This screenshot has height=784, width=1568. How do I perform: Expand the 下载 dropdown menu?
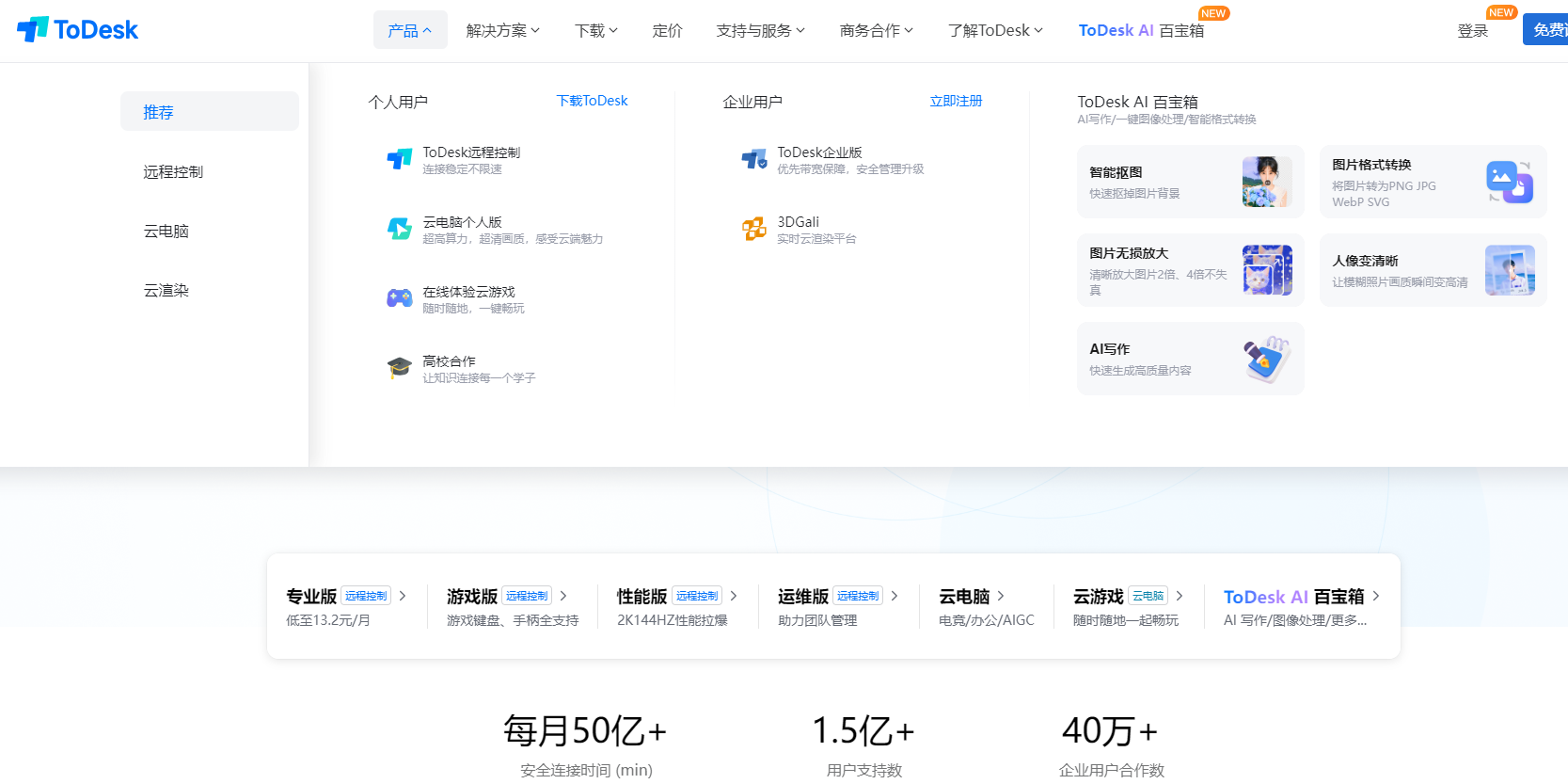pos(596,30)
